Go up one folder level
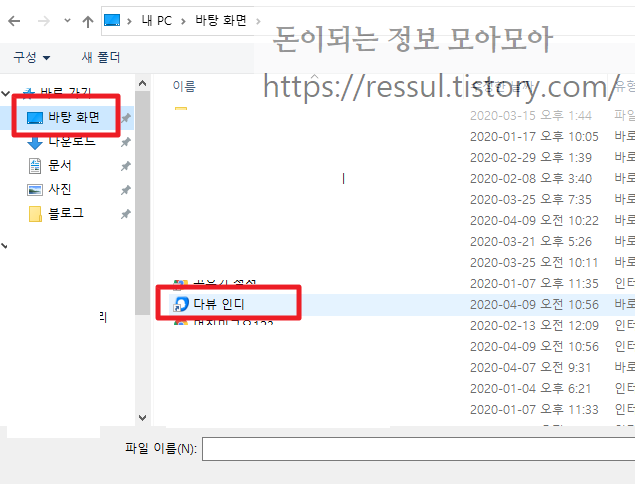Viewport: 635px width, 484px height. [x=87, y=21]
